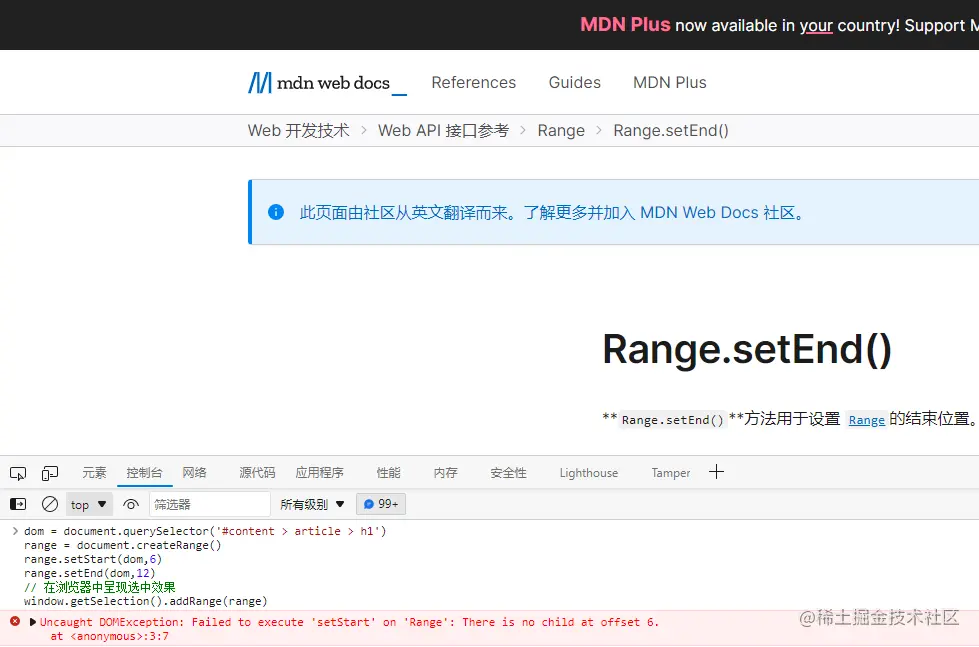This screenshot has width=979, height=647.
Task: Open the References menu
Action: pos(473,82)
